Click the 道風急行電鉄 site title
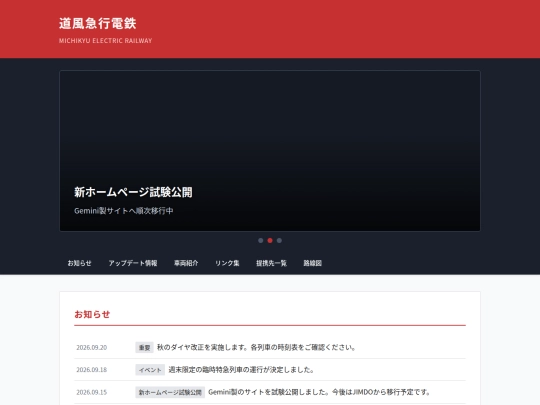This screenshot has height=405, width=540. click(x=97, y=23)
